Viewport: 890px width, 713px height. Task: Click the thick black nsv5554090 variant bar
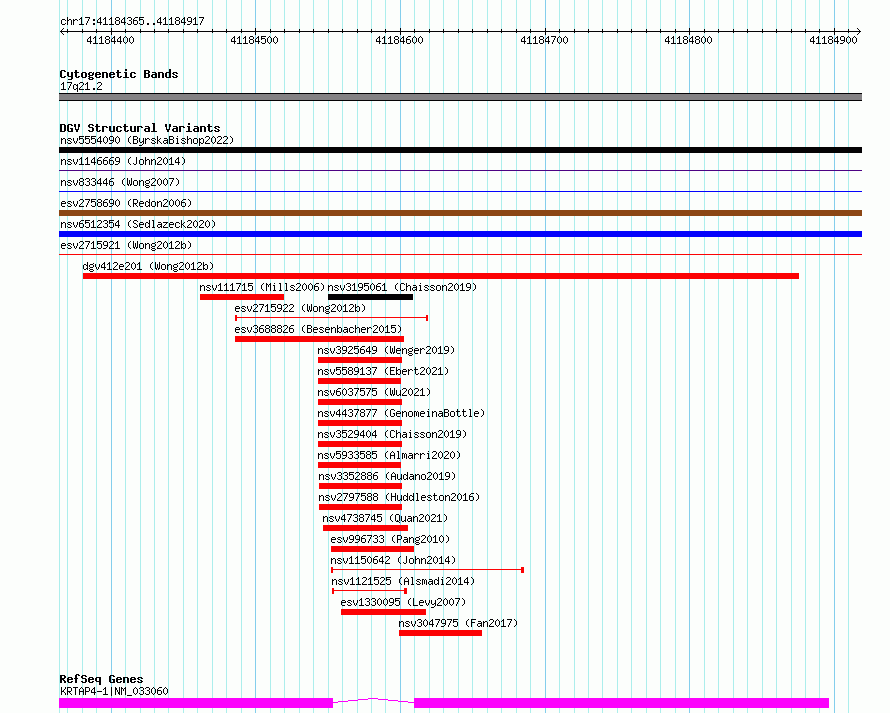[460, 150]
